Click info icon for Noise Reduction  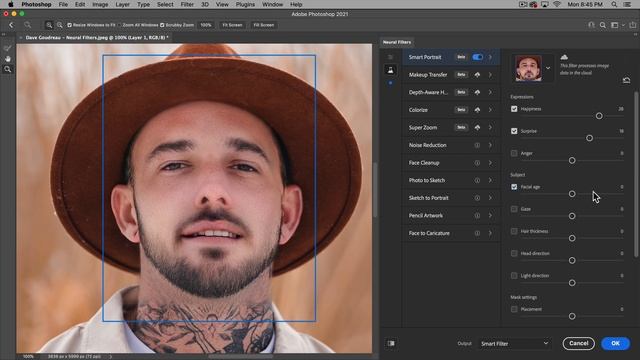pyautogui.click(x=477, y=145)
